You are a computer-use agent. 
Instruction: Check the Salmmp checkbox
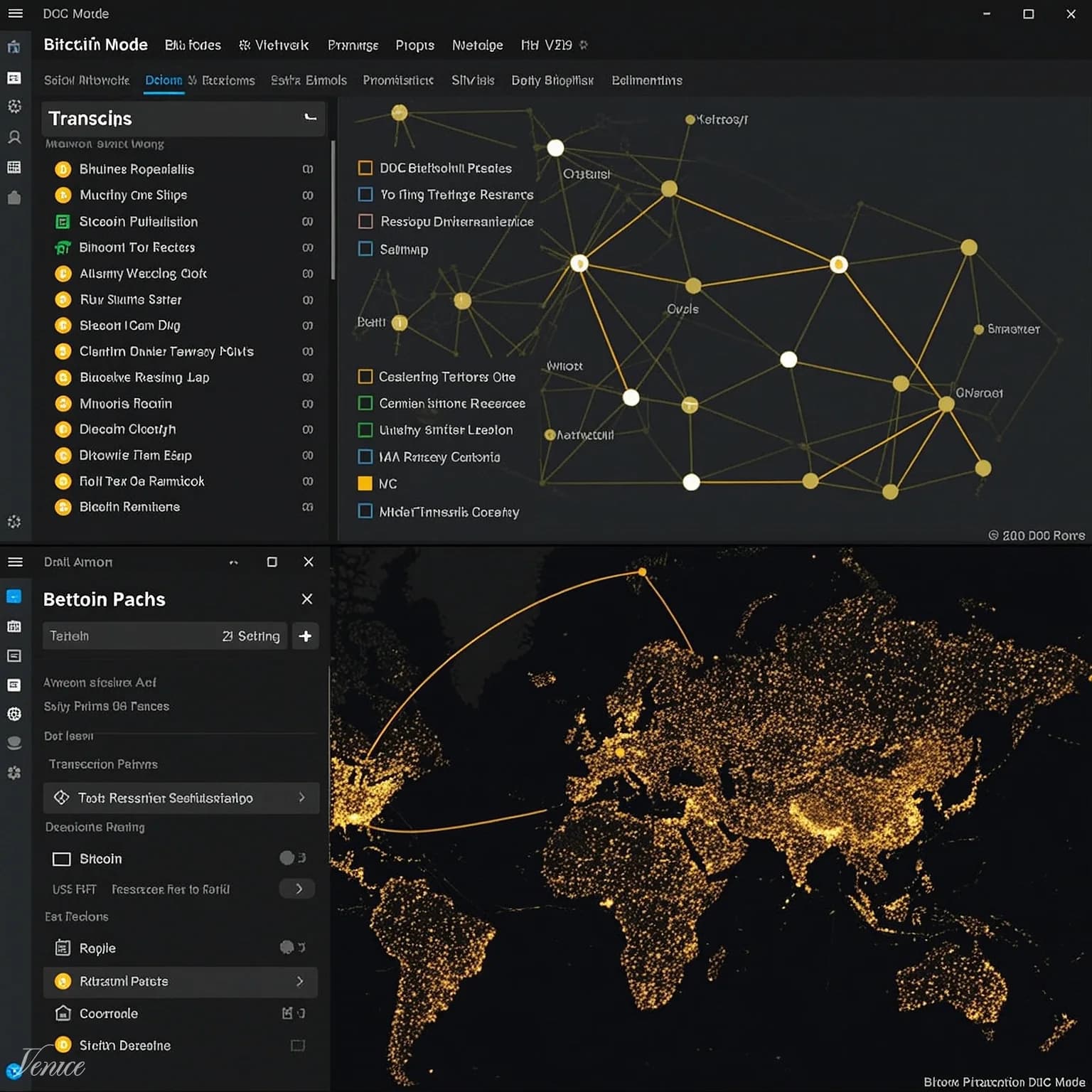point(365,249)
